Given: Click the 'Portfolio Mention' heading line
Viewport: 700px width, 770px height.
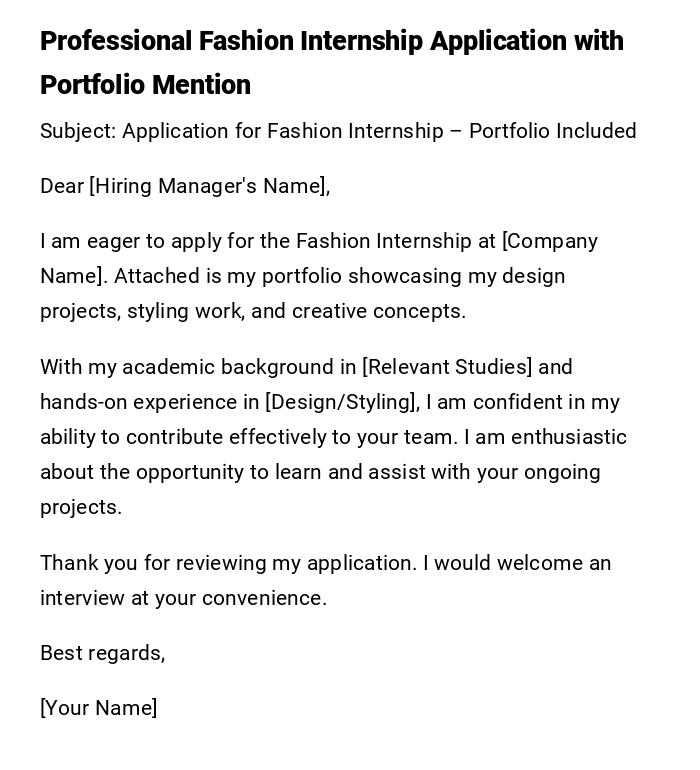Looking at the screenshot, I should pyautogui.click(x=145, y=85).
